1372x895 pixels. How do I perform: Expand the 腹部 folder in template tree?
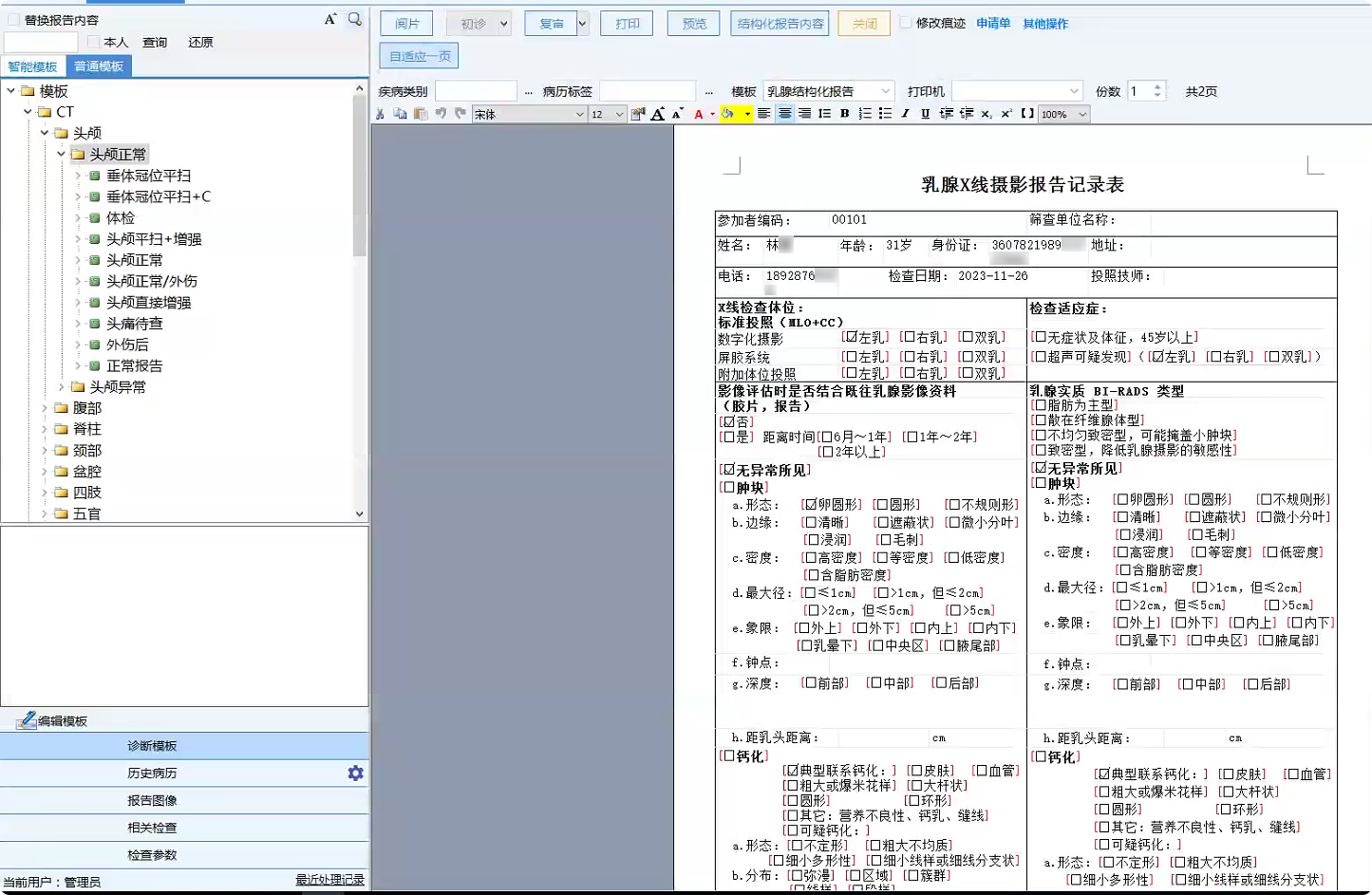coord(45,408)
